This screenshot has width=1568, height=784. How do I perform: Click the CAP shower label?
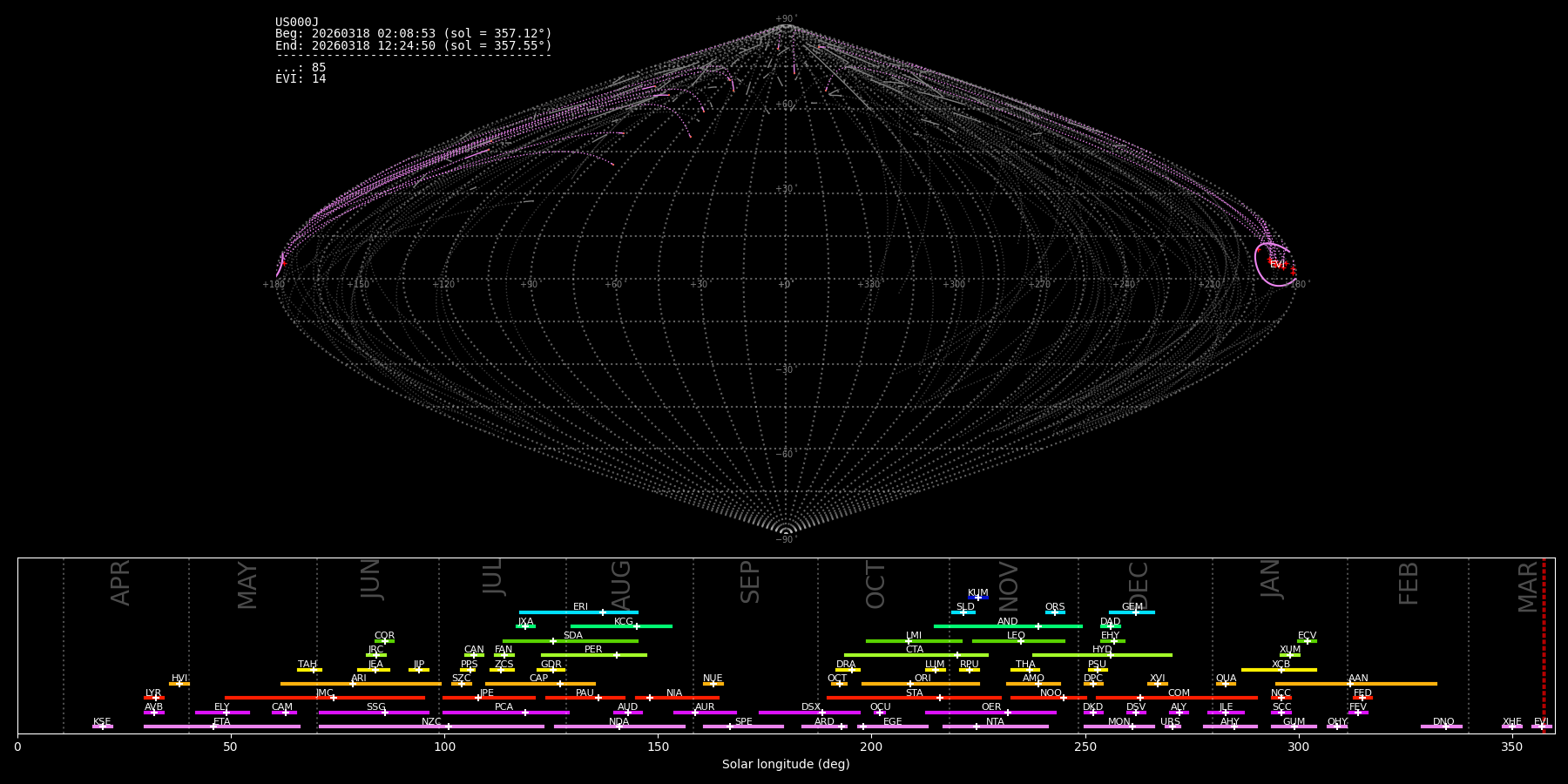(539, 679)
